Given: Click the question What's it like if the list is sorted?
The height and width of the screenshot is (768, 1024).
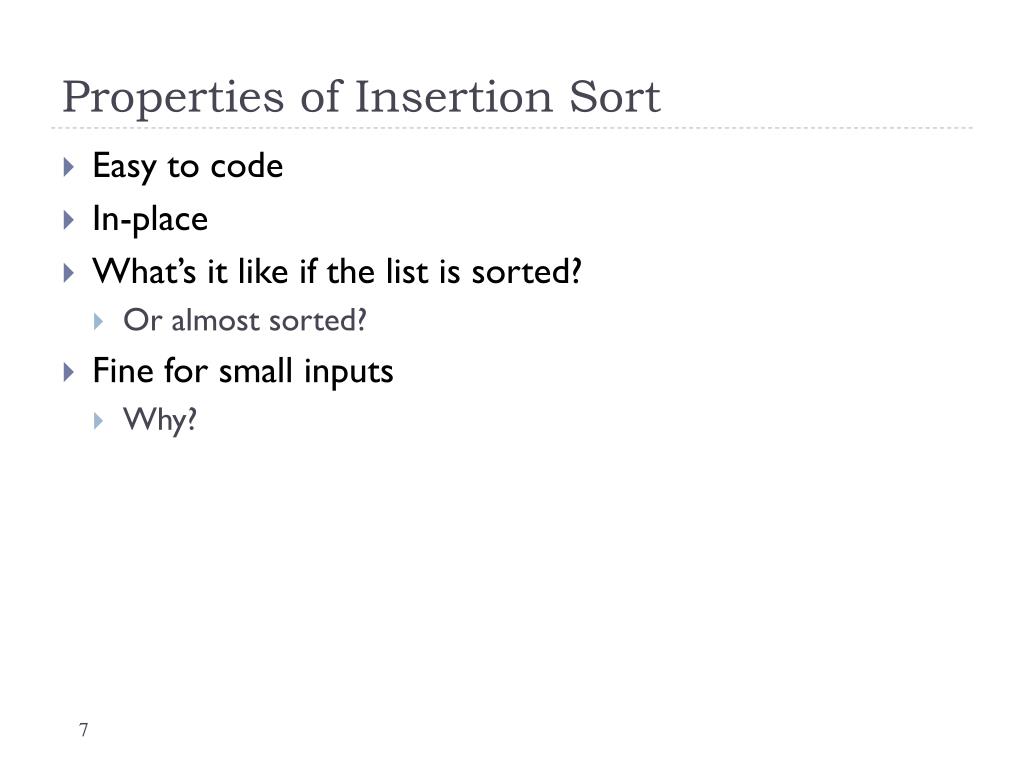Looking at the screenshot, I should pyautogui.click(x=337, y=271).
